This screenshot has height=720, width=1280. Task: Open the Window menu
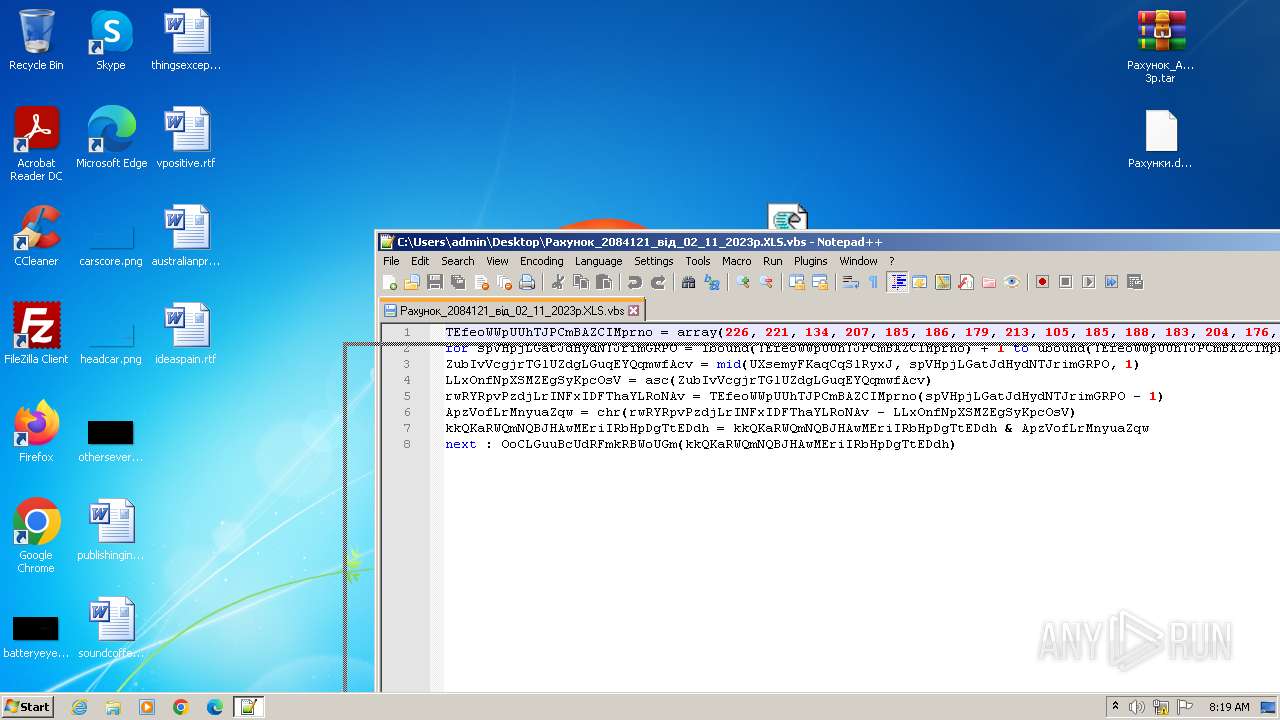pyautogui.click(x=858, y=261)
